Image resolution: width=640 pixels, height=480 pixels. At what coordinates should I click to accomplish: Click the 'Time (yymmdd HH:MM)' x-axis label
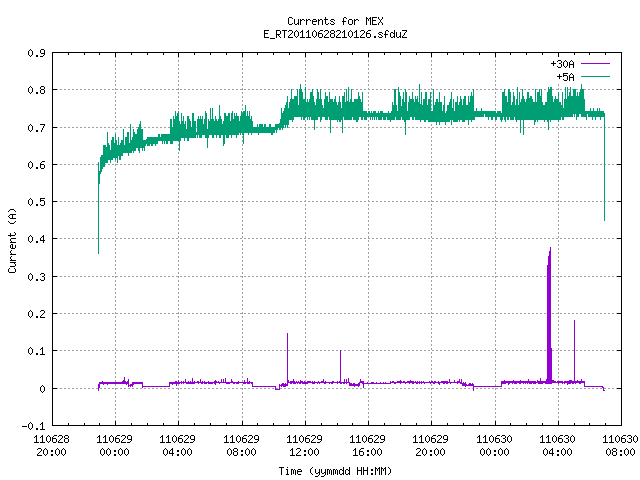(x=335, y=471)
